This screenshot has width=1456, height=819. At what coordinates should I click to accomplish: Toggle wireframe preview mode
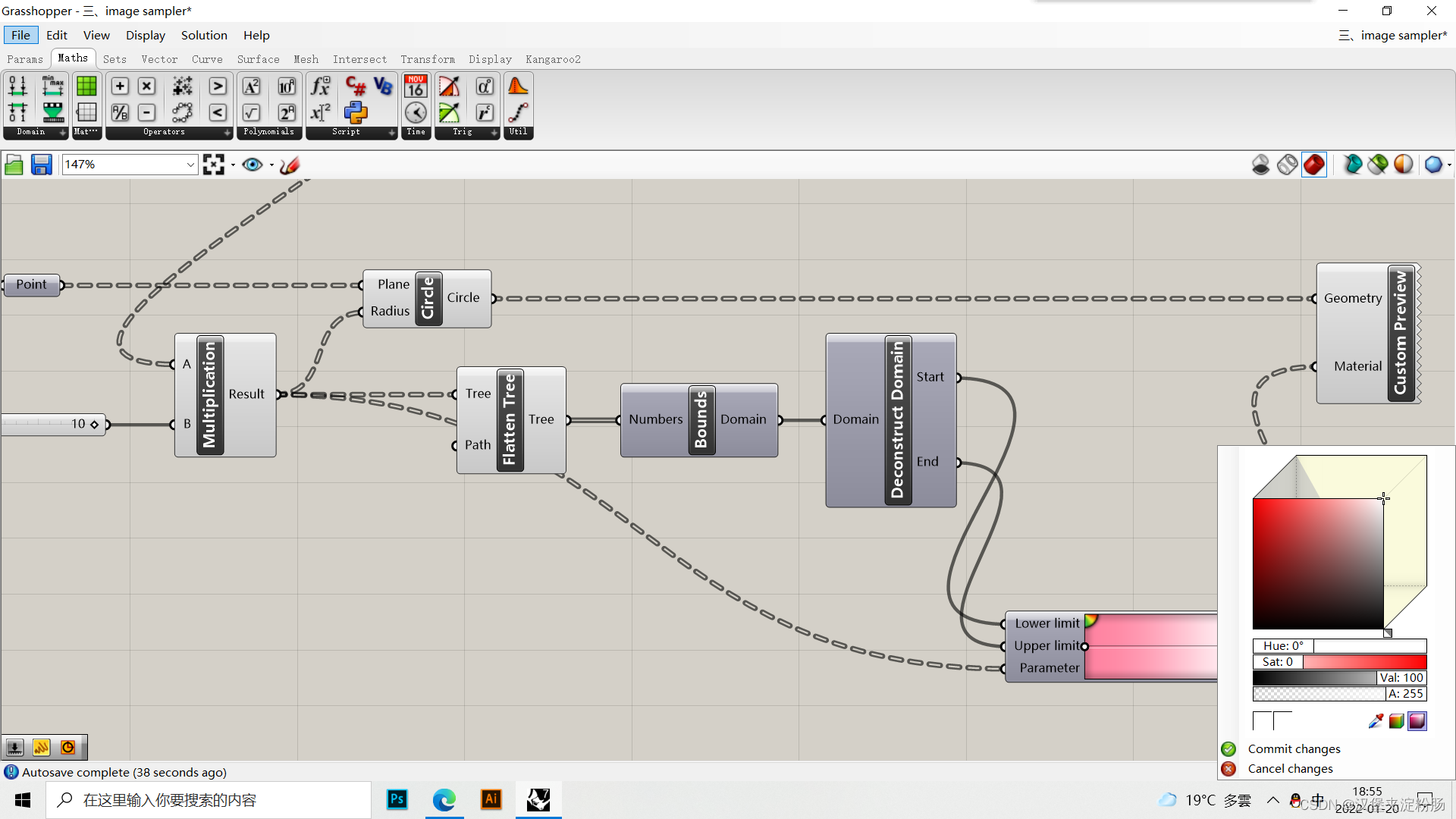point(1287,165)
